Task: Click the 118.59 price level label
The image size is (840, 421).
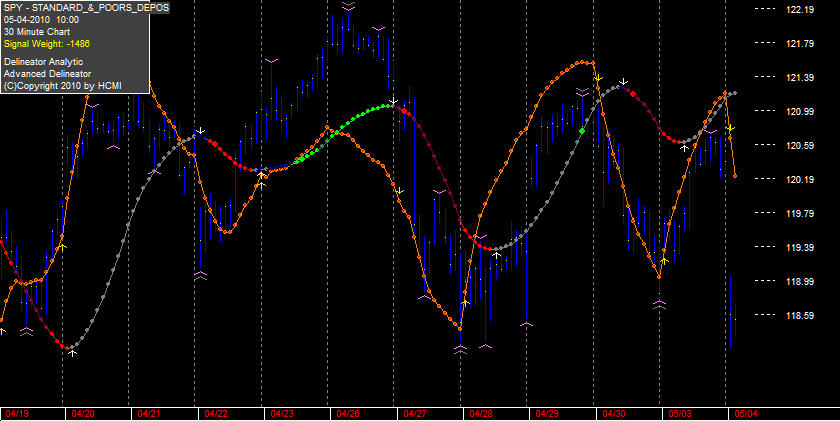Action: click(799, 315)
